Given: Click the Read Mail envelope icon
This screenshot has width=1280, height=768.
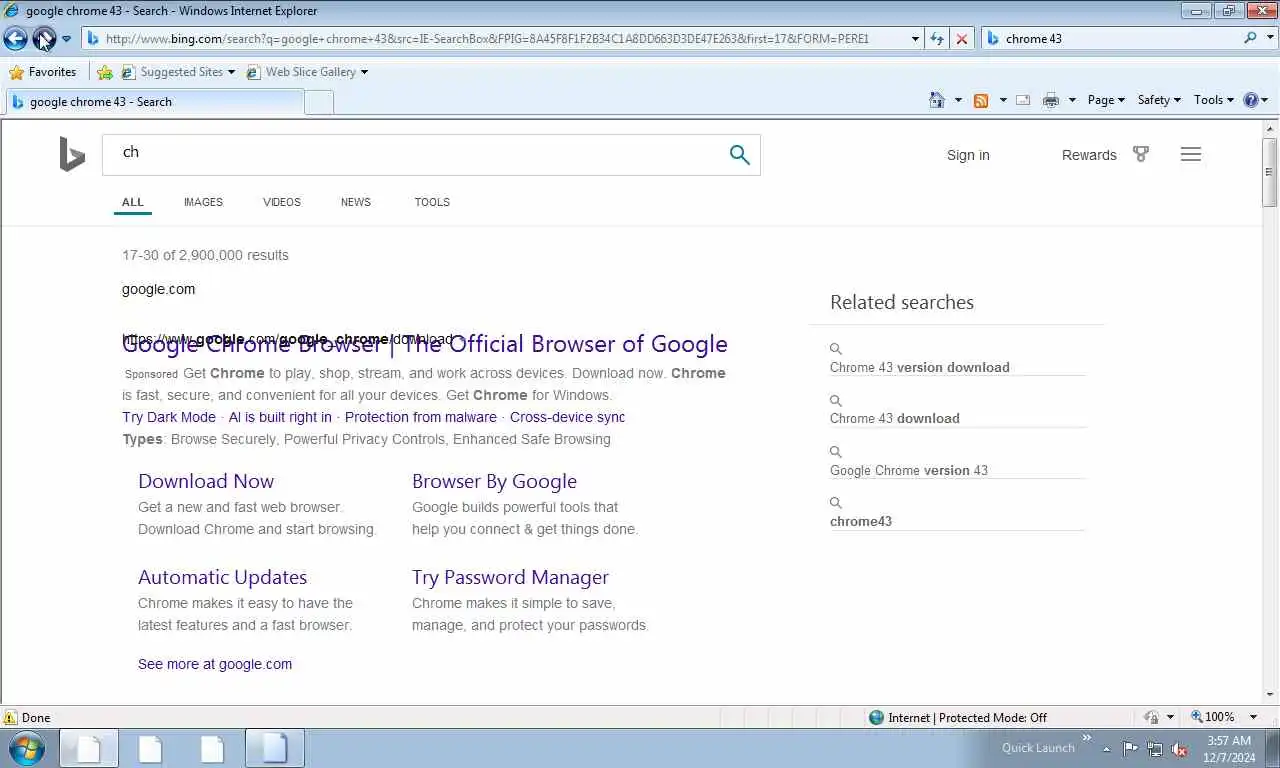Looking at the screenshot, I should click(x=1023, y=100).
